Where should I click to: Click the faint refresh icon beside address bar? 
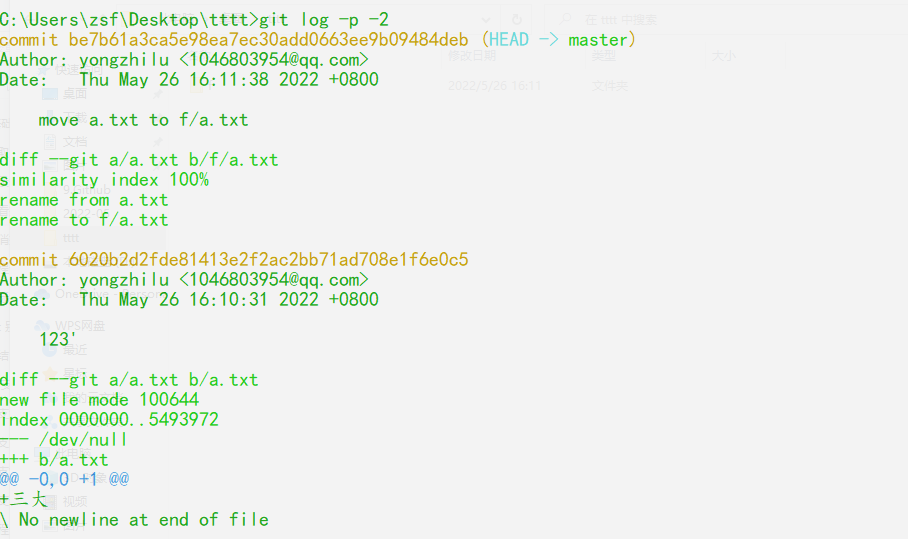coord(517,19)
